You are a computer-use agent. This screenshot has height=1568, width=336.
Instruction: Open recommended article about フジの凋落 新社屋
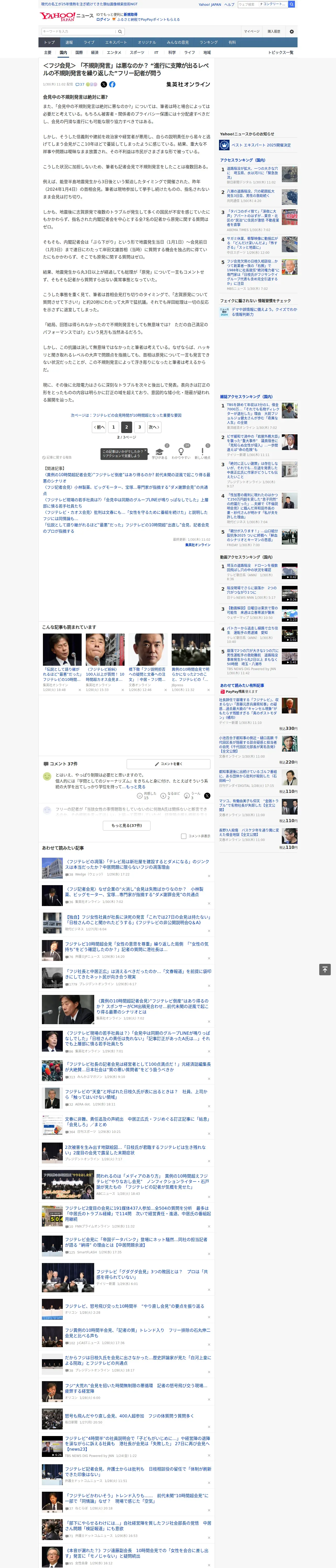coord(137,864)
